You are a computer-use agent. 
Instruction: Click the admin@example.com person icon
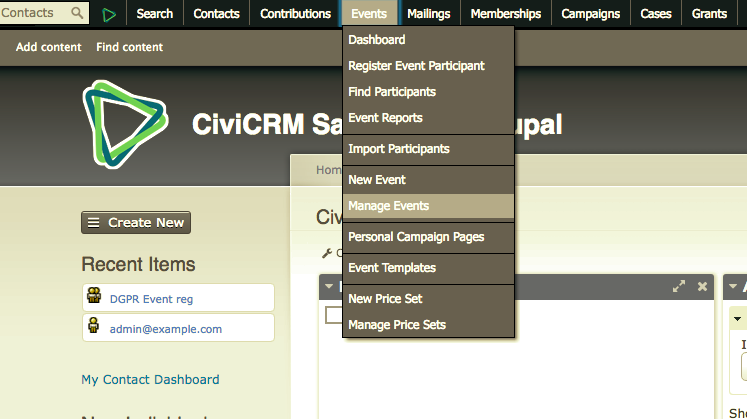tap(93, 325)
